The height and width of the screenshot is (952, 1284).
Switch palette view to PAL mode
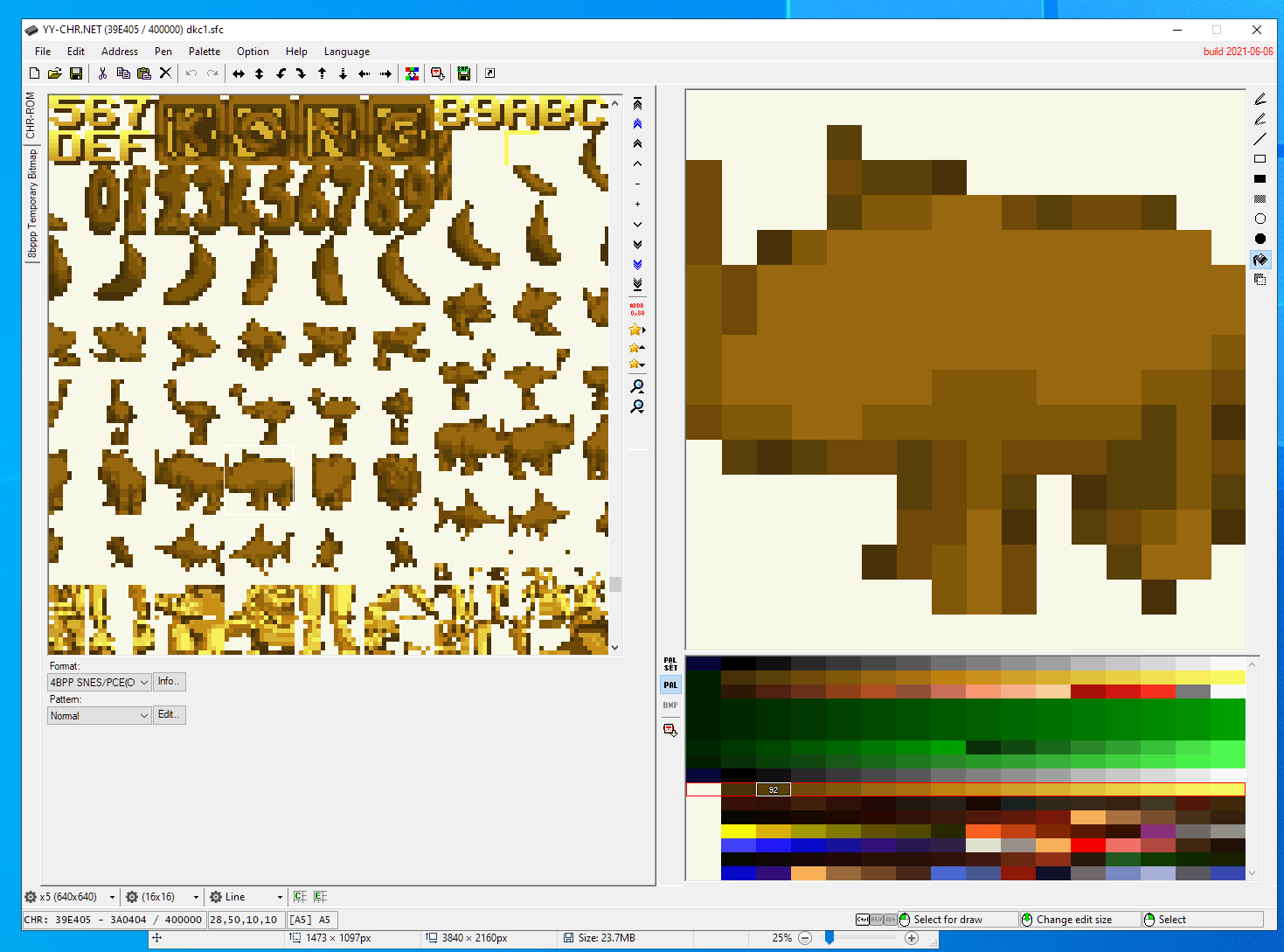[x=670, y=684]
